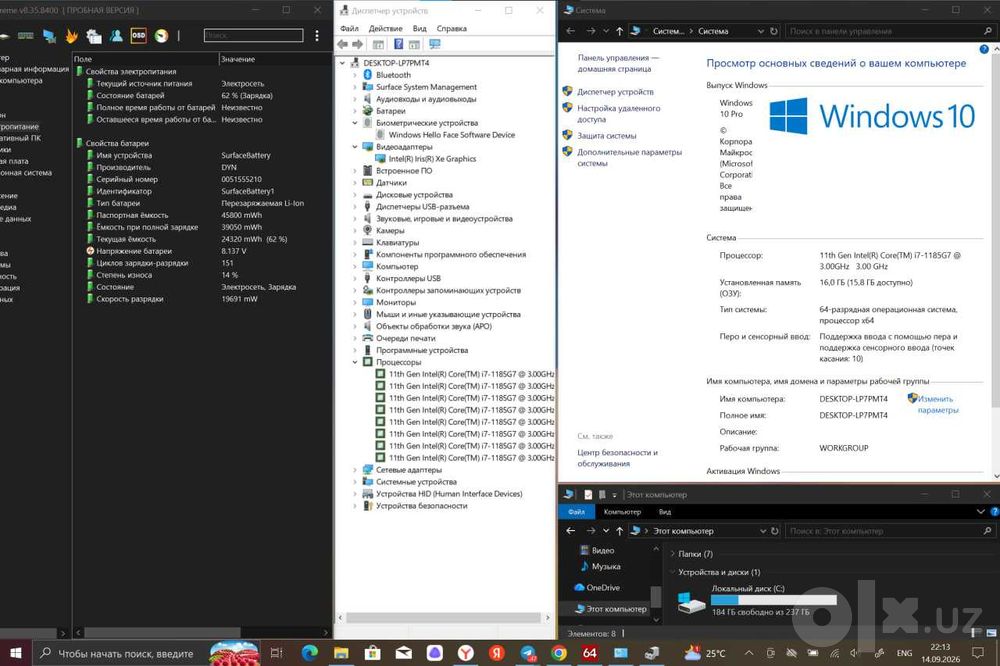1000x666 pixels.
Task: Click search field in Этот компьютер window
Action: [890, 531]
